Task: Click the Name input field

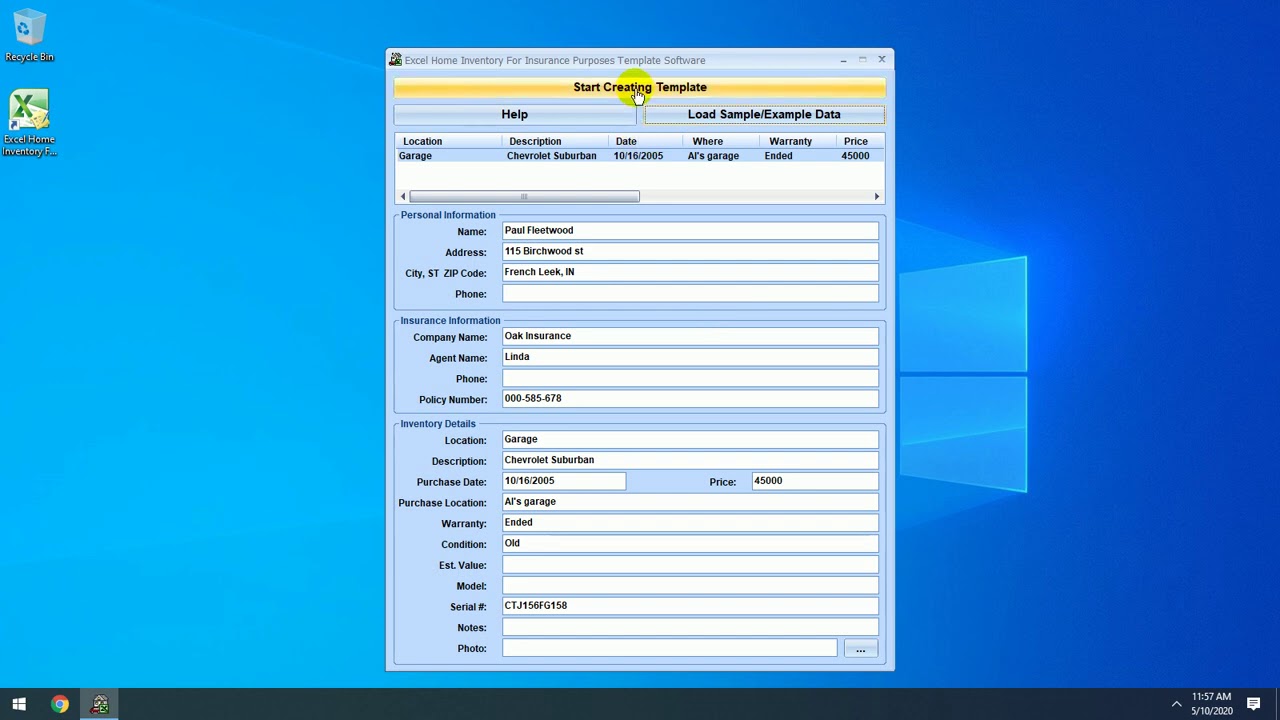Action: (x=690, y=231)
